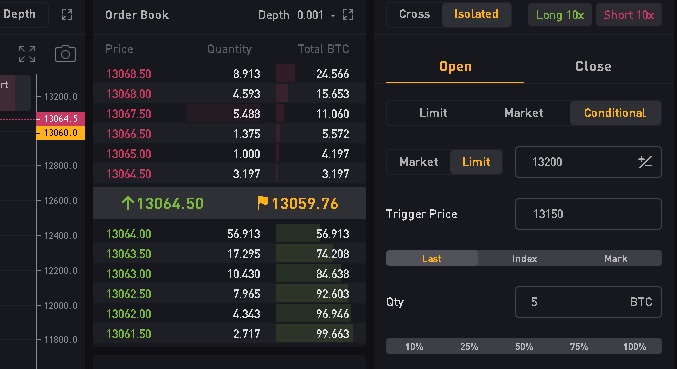Expand the chart to fullscreen using the arrows icon

coord(27,54)
